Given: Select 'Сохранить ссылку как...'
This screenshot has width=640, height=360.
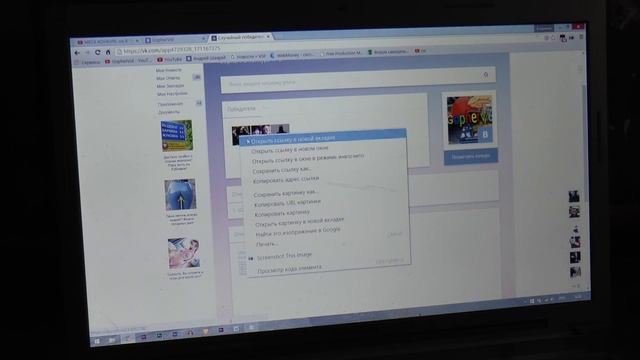Looking at the screenshot, I should pos(282,170).
